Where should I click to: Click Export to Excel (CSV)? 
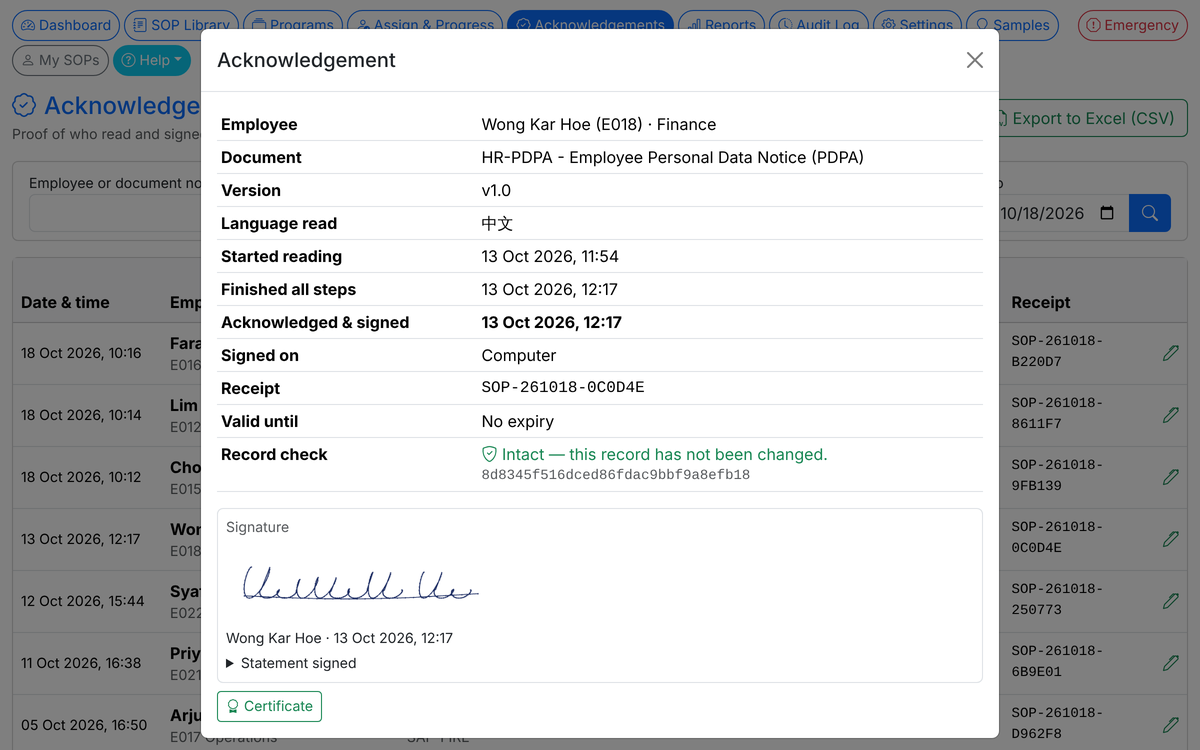(1093, 118)
